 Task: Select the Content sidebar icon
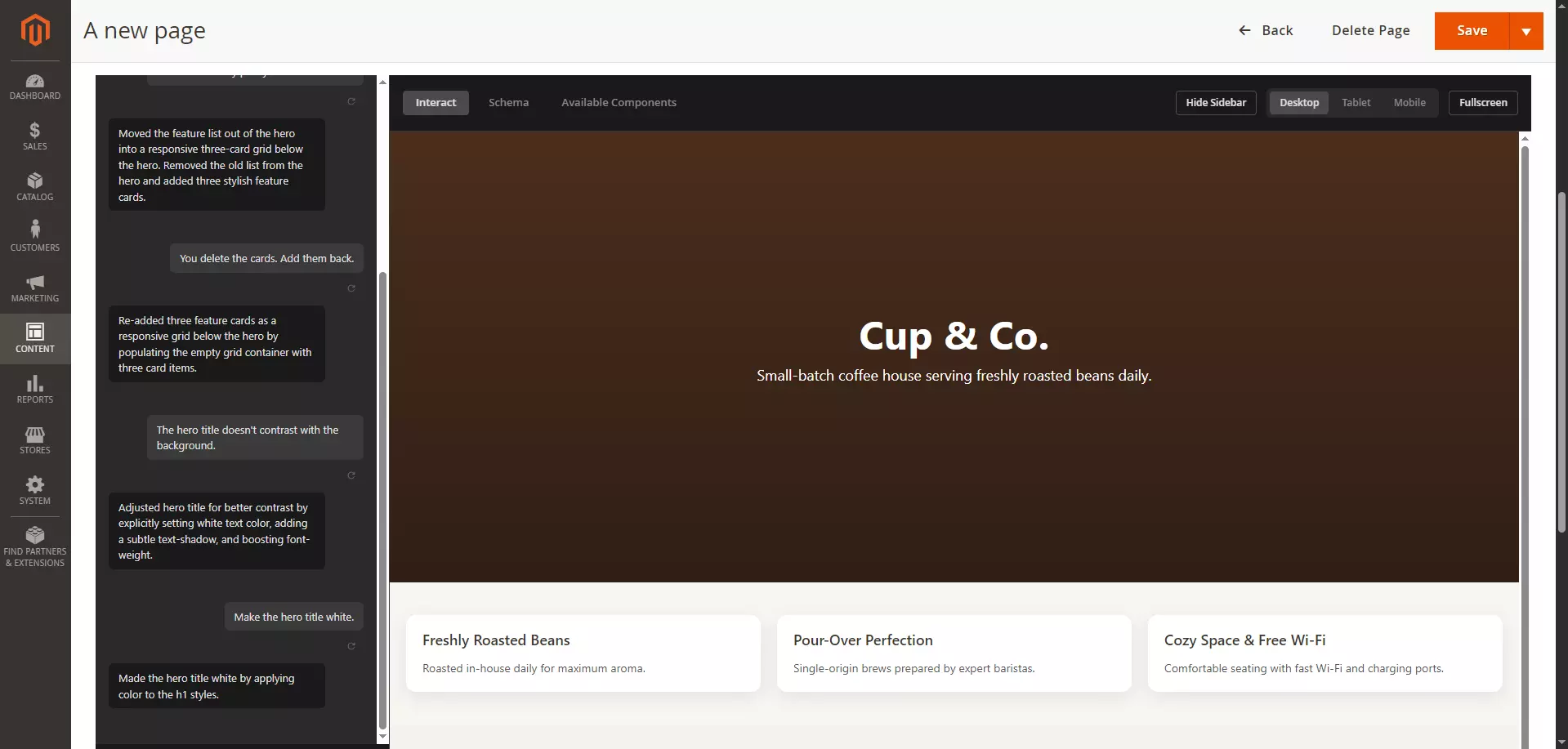[x=35, y=337]
